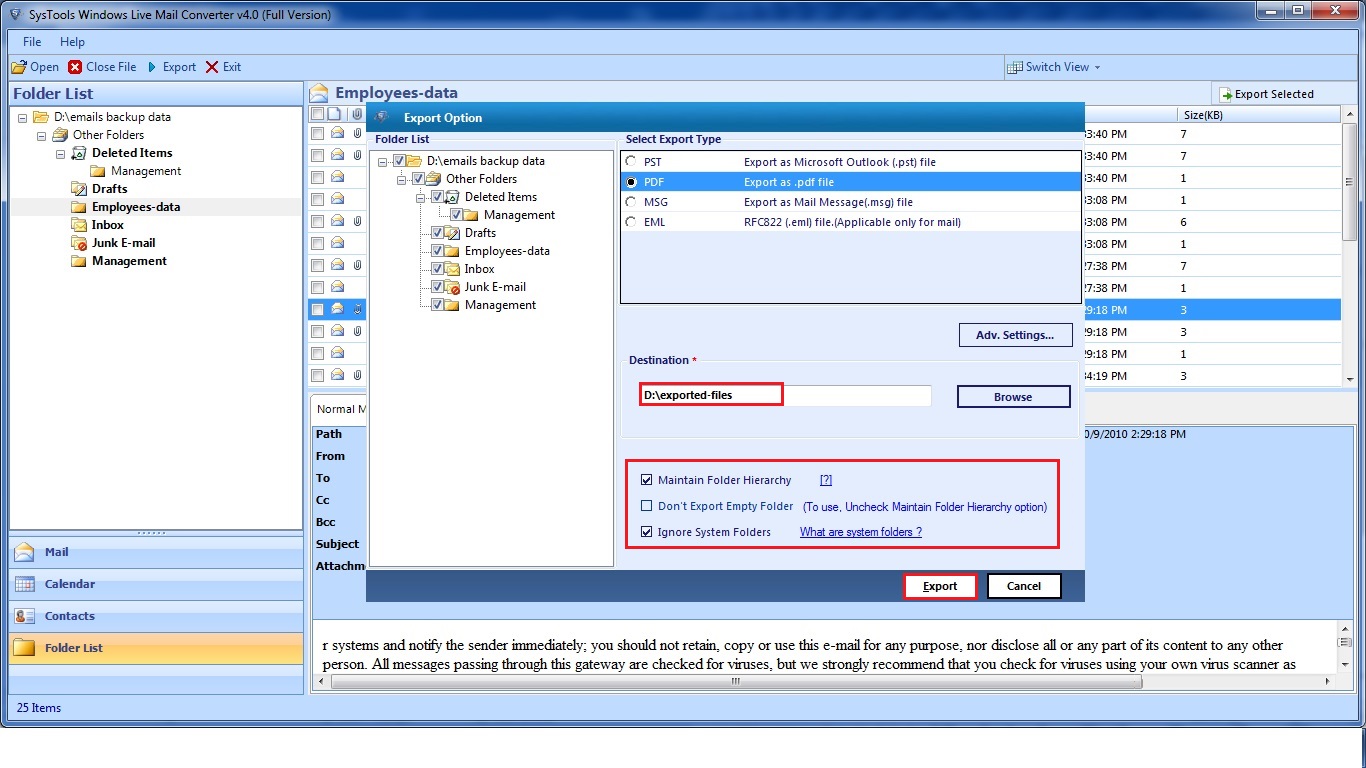Uncheck the Employees-data checkbox in export tree
This screenshot has height=768, width=1366.
click(437, 251)
